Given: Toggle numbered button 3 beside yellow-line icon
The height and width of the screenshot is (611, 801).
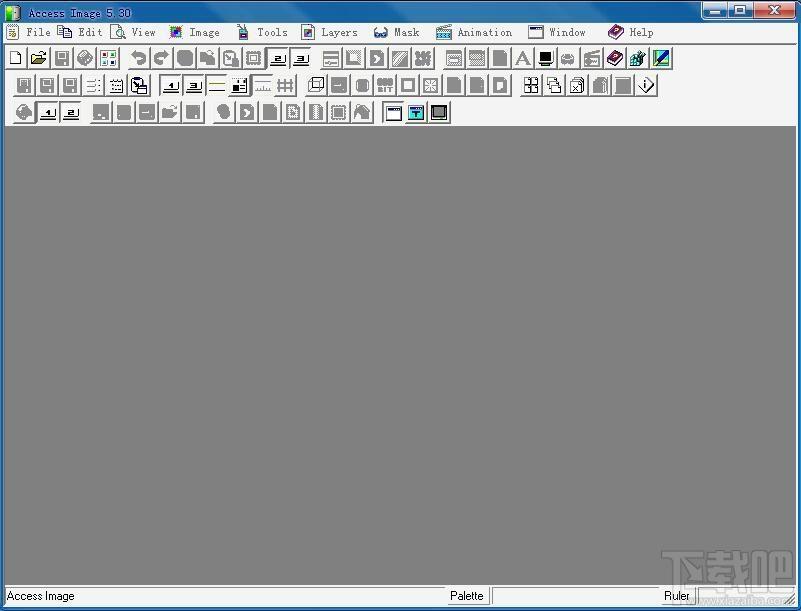Looking at the screenshot, I should tap(194, 85).
